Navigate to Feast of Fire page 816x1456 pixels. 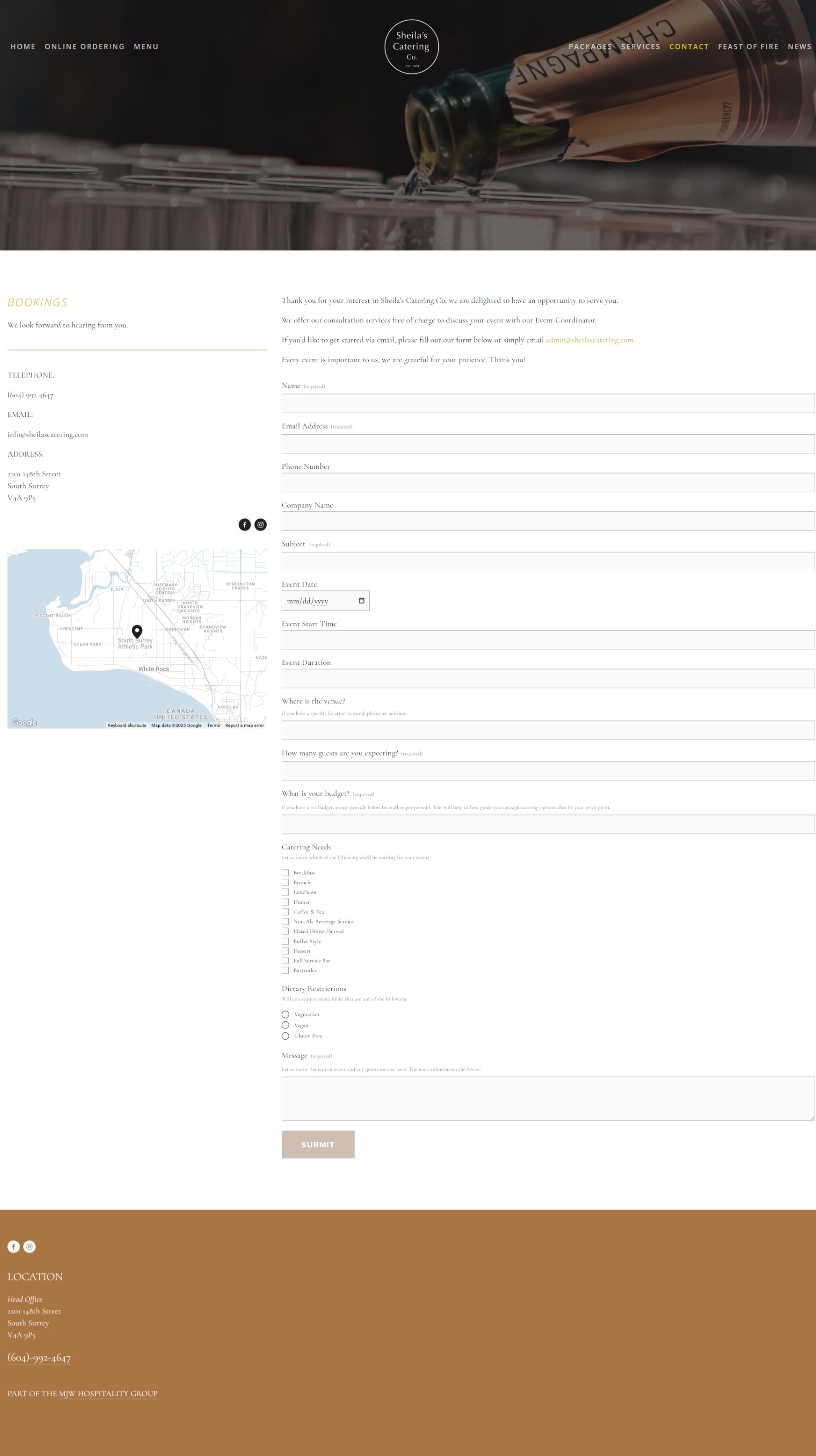tap(748, 47)
